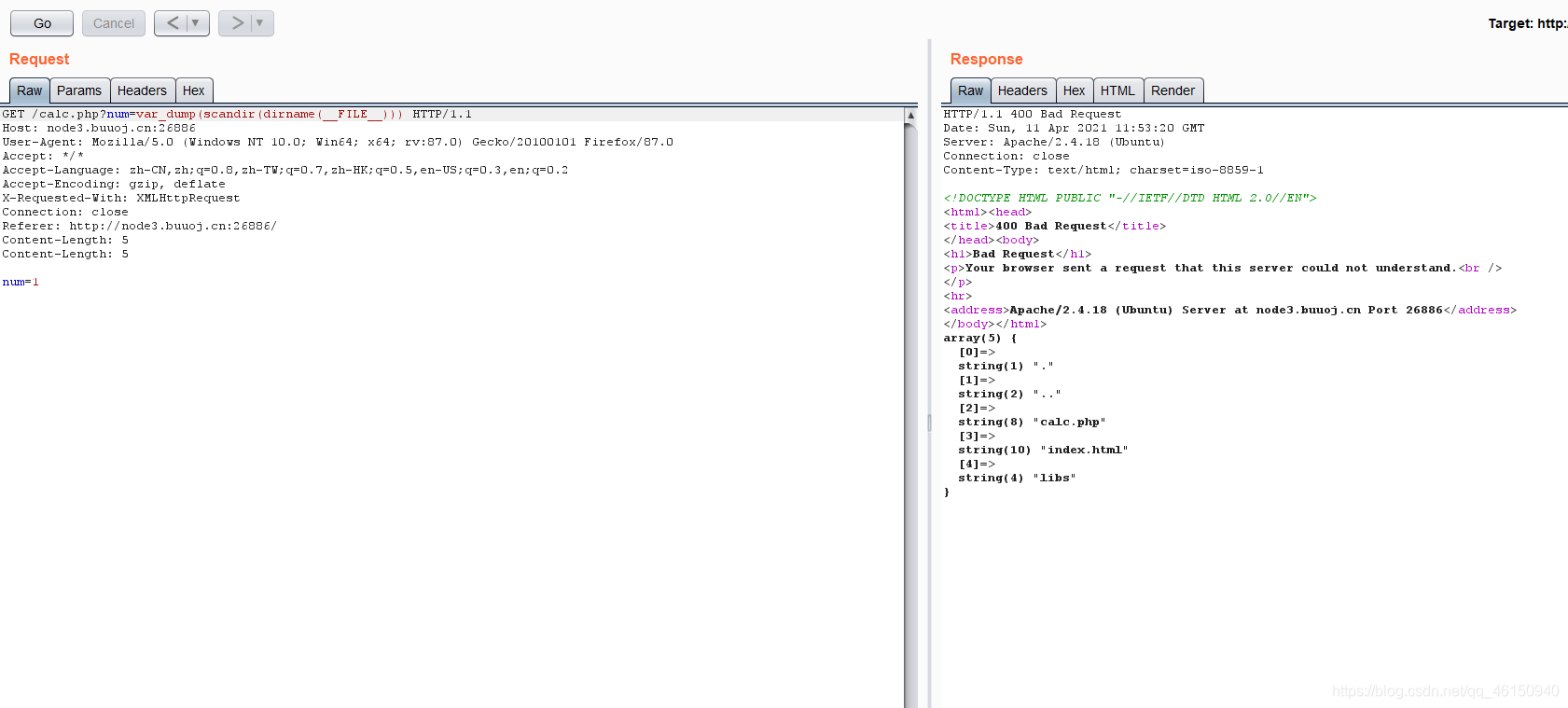1568x708 pixels.
Task: Switch to the Response Hex tab
Action: coord(1075,90)
